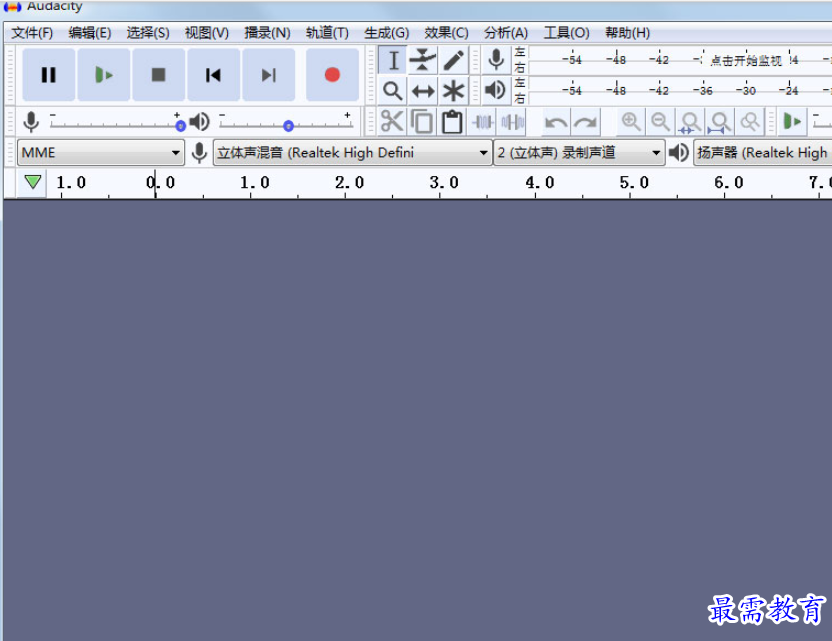Silence the selected audio
This screenshot has width=832, height=641.
[513, 122]
